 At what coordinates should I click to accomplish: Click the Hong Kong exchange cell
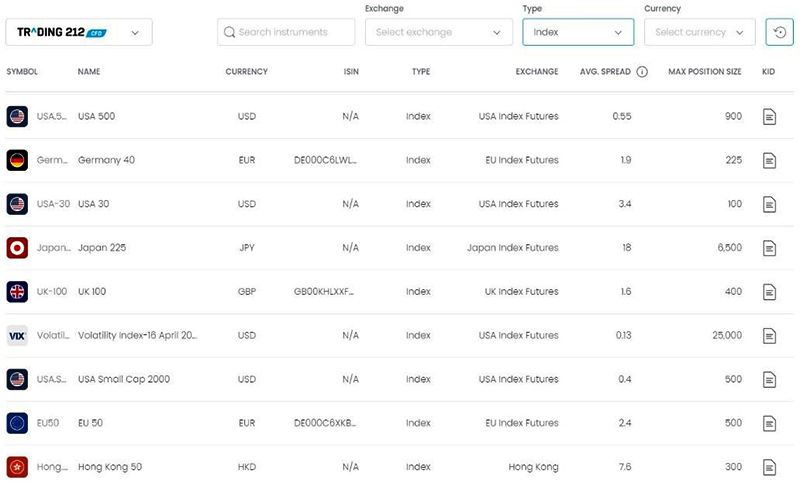(x=533, y=467)
